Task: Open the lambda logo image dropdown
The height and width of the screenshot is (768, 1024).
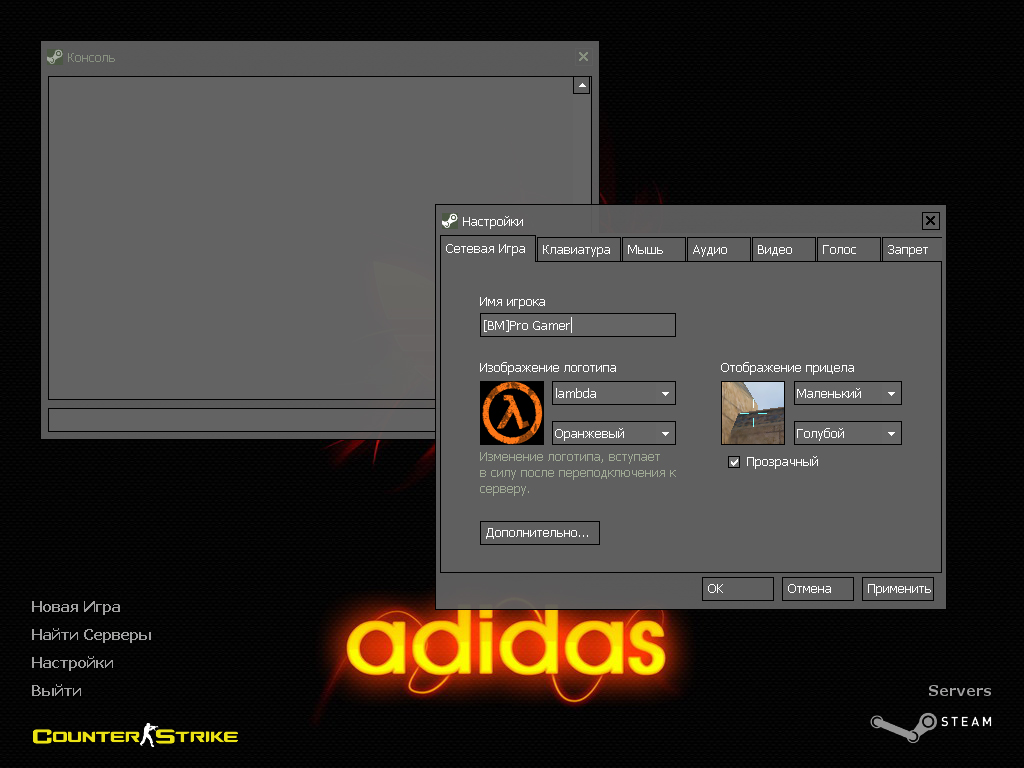Action: [x=613, y=393]
